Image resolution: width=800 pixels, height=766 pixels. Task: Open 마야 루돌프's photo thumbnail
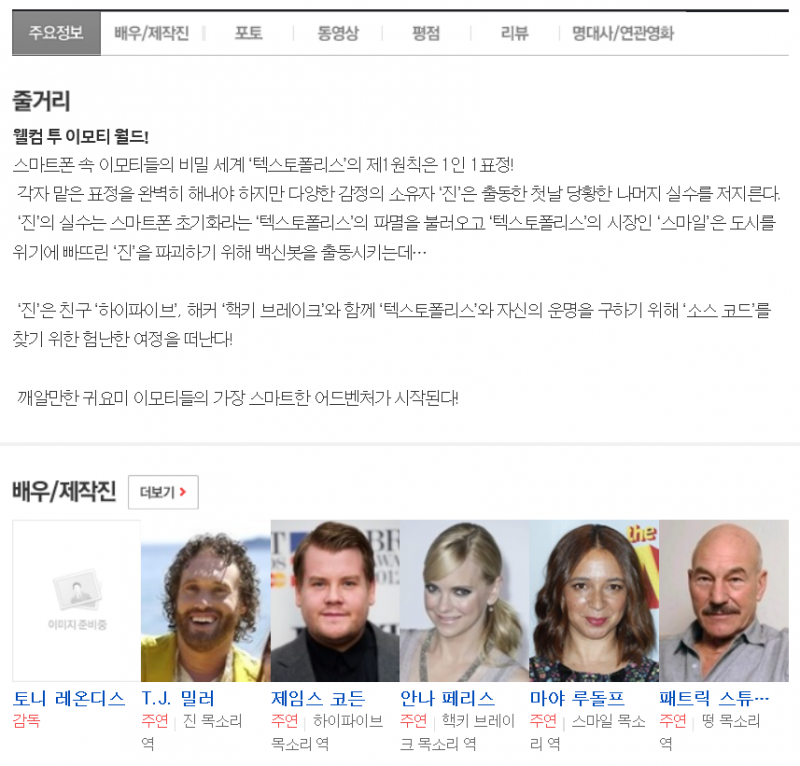point(594,600)
